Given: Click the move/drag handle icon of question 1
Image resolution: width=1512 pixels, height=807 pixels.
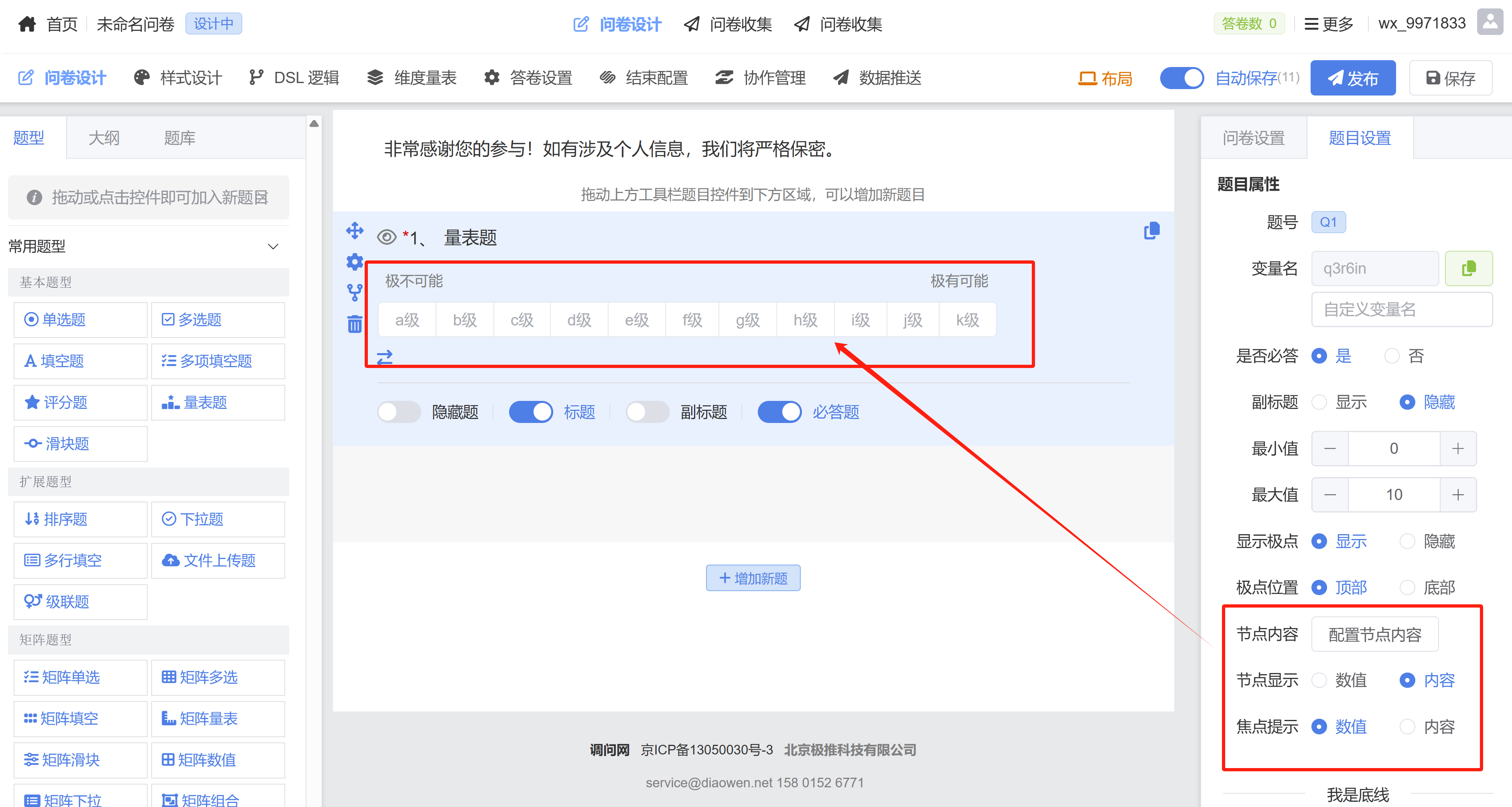Looking at the screenshot, I should pos(355,230).
